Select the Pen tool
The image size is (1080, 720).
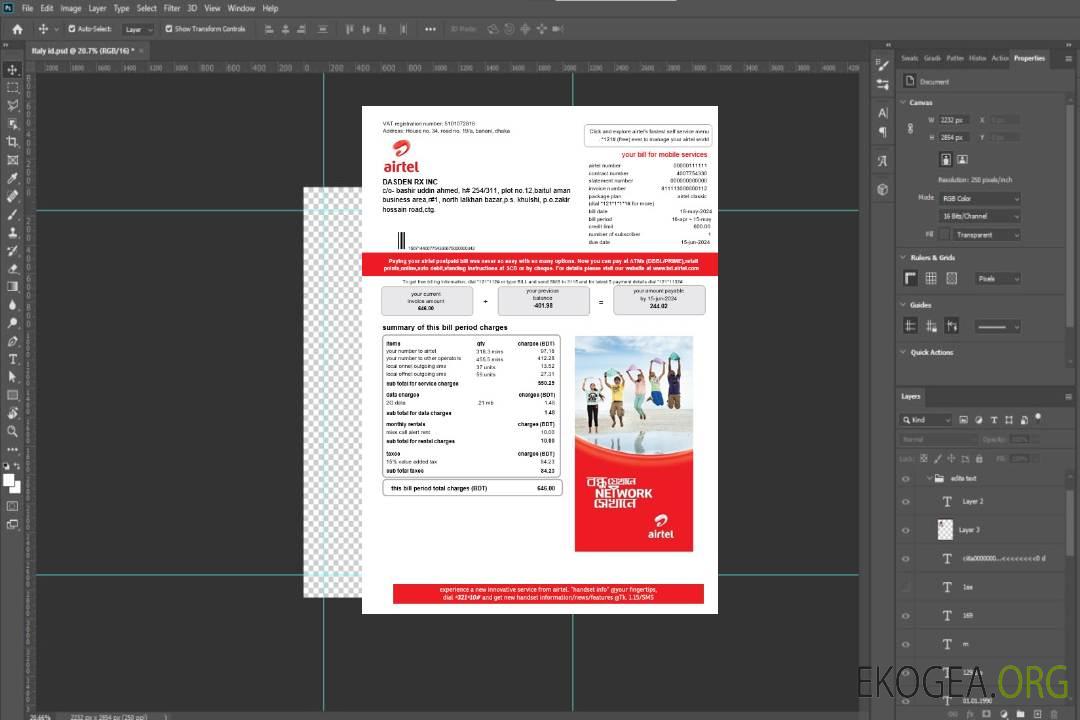point(12,341)
